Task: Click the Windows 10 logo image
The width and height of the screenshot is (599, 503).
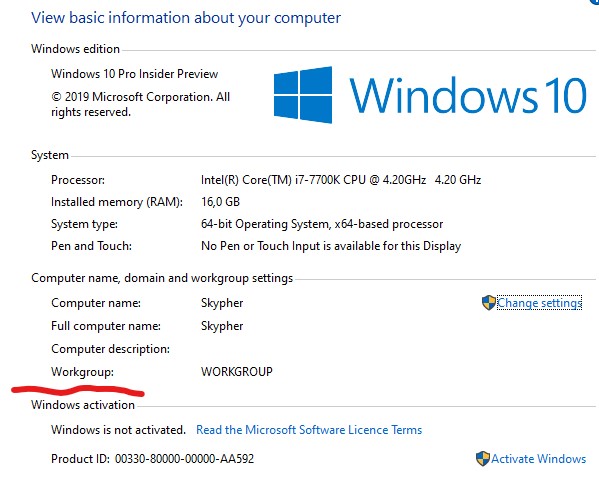Action: [x=430, y=95]
